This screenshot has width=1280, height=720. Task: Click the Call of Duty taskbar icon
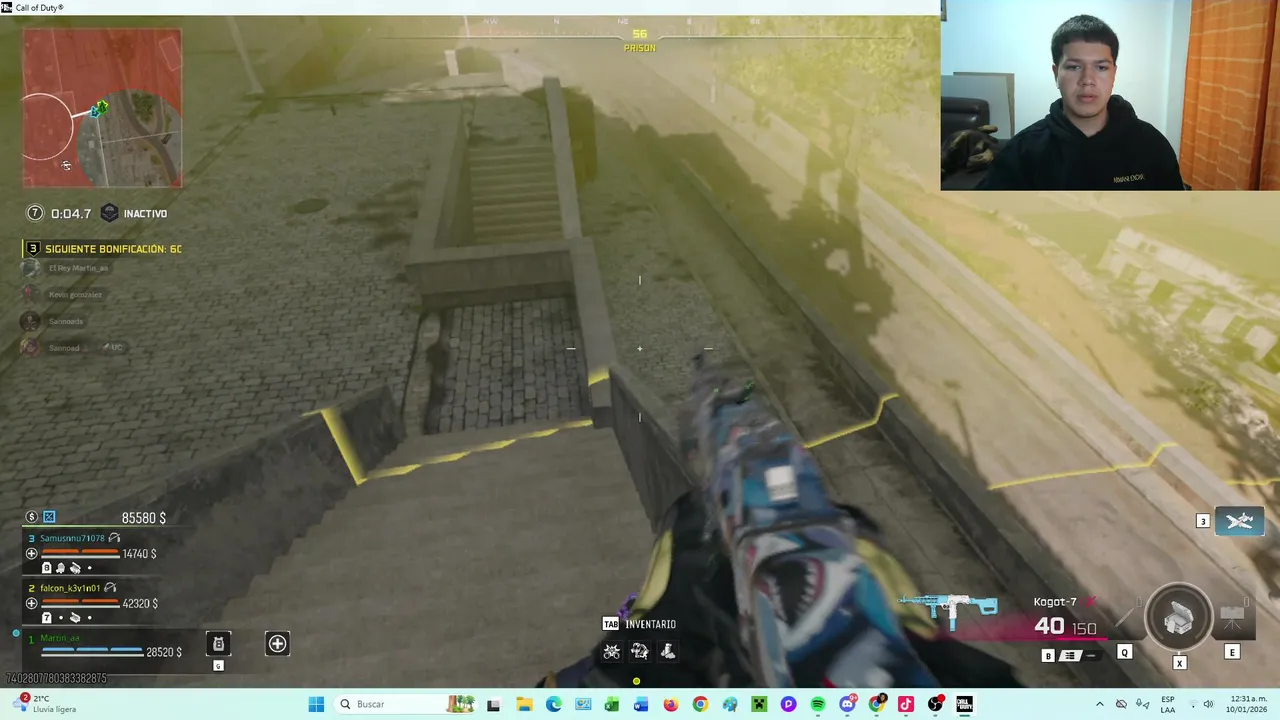pyautogui.click(x=965, y=704)
